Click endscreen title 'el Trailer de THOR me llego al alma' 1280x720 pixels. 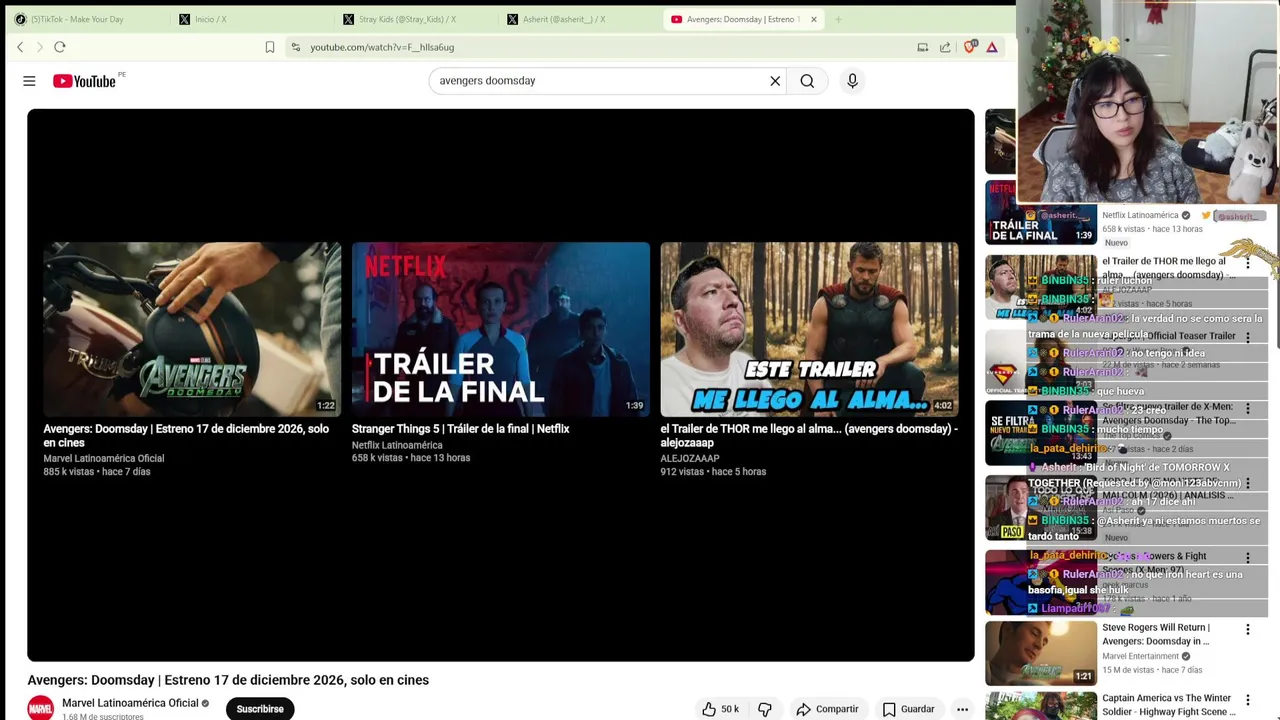[809, 436]
